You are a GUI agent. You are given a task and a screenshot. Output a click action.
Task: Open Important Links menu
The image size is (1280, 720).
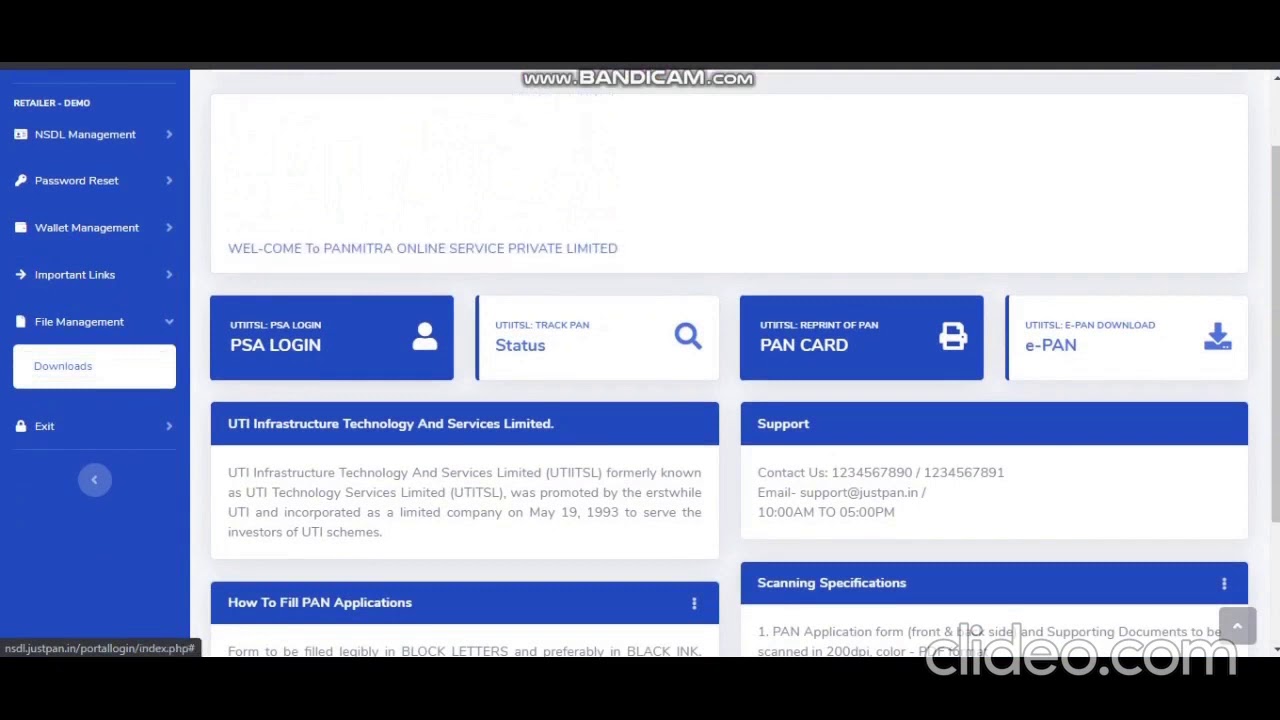[x=94, y=275]
